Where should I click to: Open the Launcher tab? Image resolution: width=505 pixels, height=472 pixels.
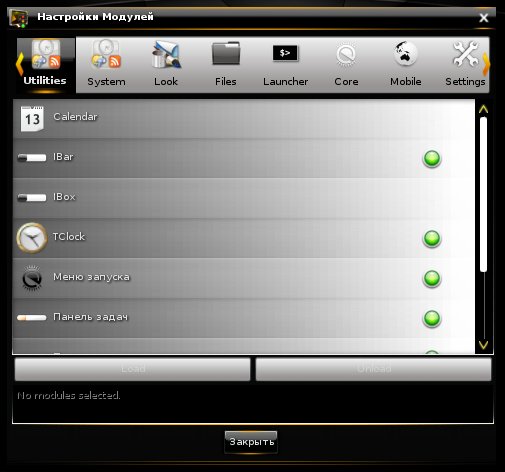point(285,65)
